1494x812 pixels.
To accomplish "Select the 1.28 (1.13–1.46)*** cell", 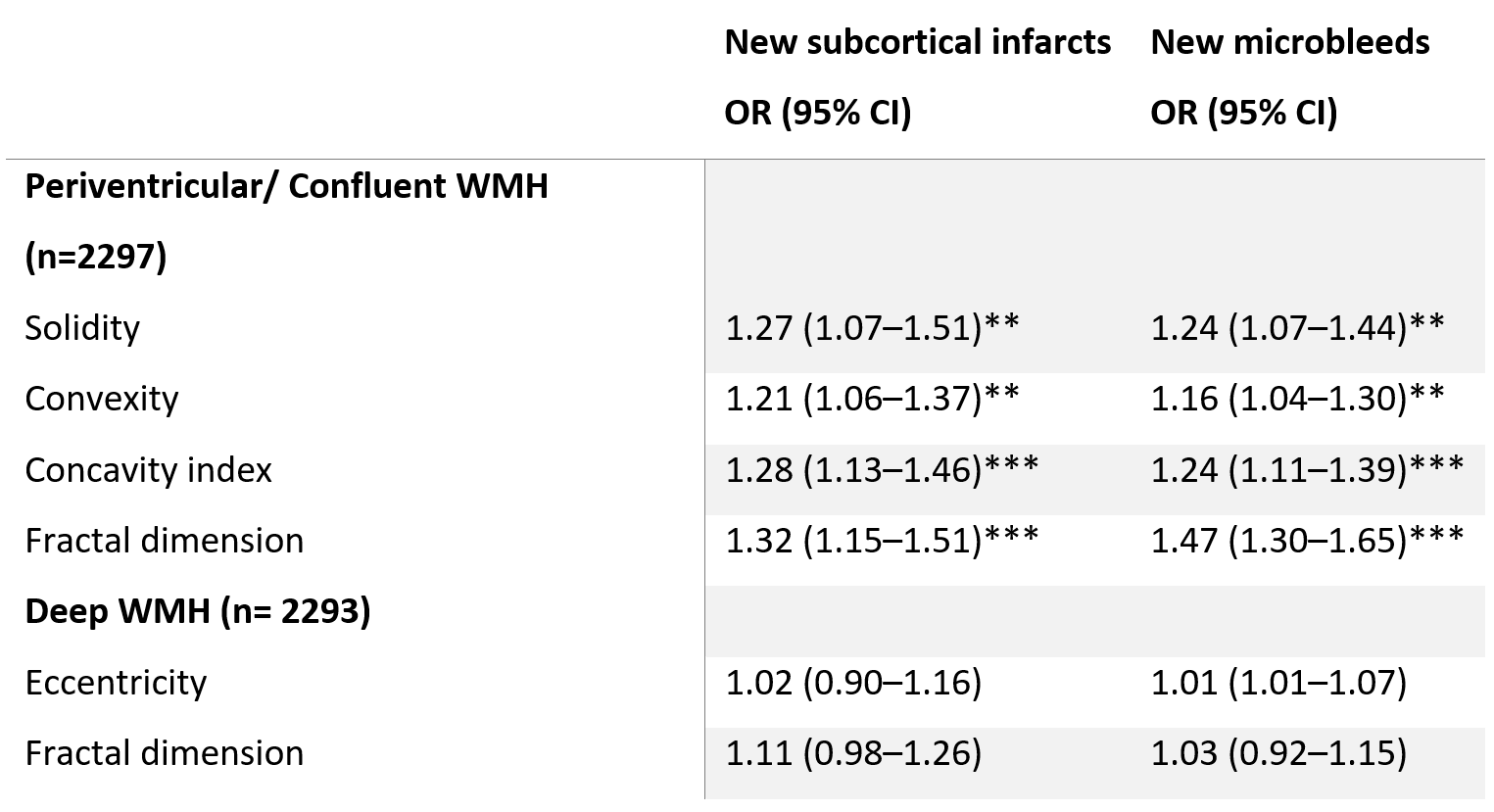I will (x=882, y=470).
